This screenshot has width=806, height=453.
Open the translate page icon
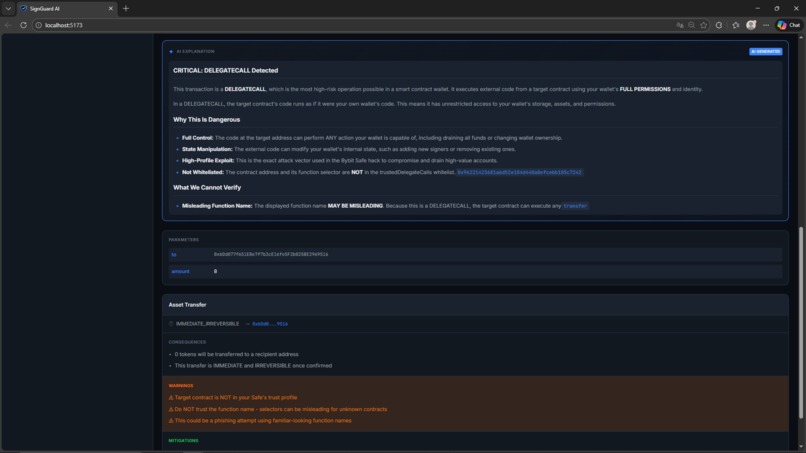pyautogui.click(x=680, y=25)
